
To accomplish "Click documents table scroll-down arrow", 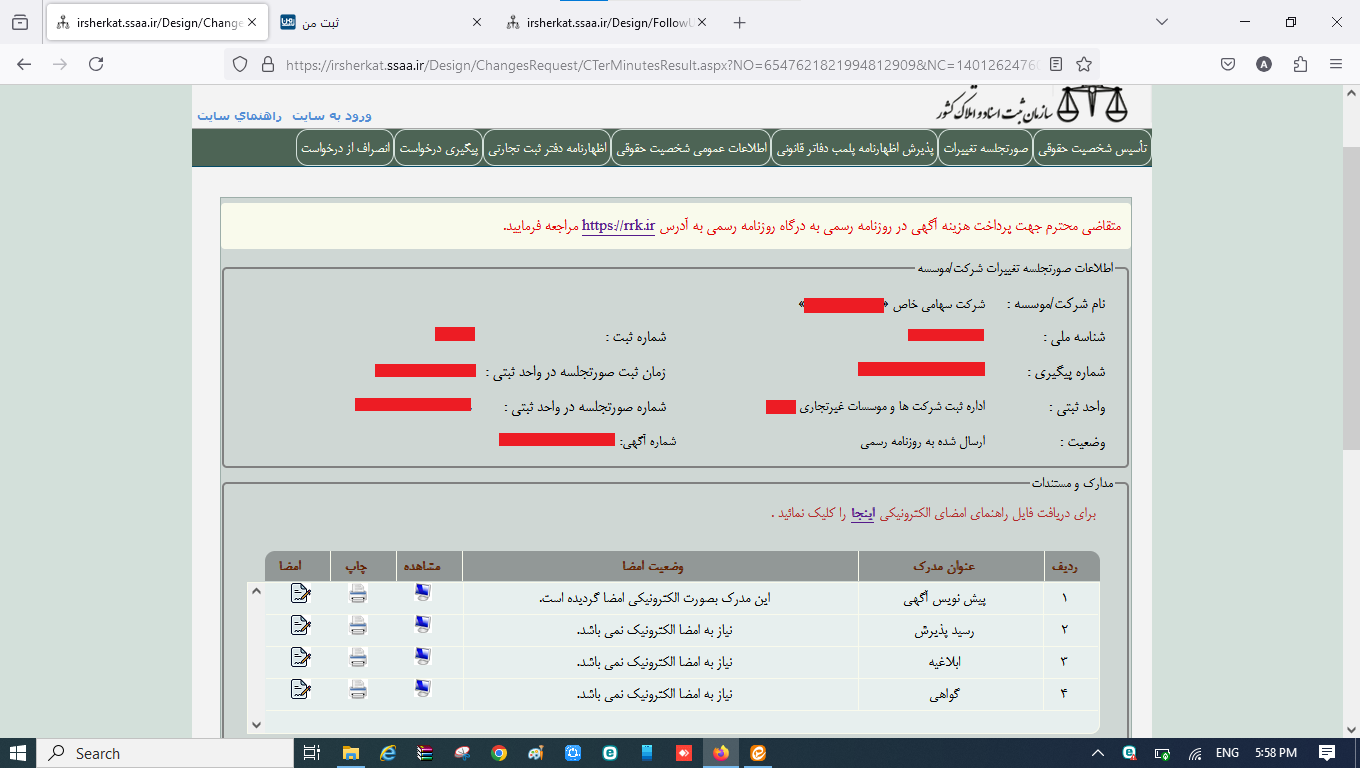I will coord(256,724).
